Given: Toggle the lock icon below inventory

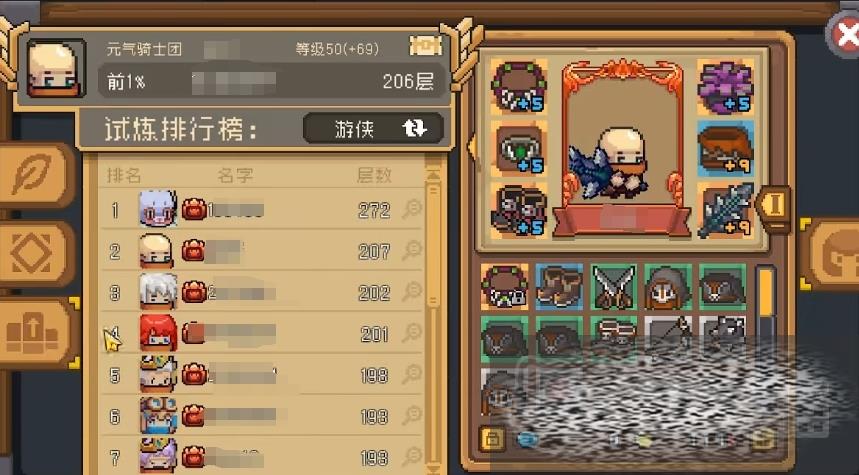Looking at the screenshot, I should [x=492, y=438].
